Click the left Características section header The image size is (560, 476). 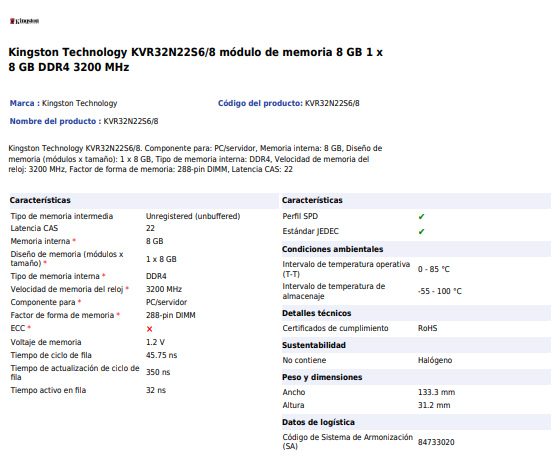point(144,200)
